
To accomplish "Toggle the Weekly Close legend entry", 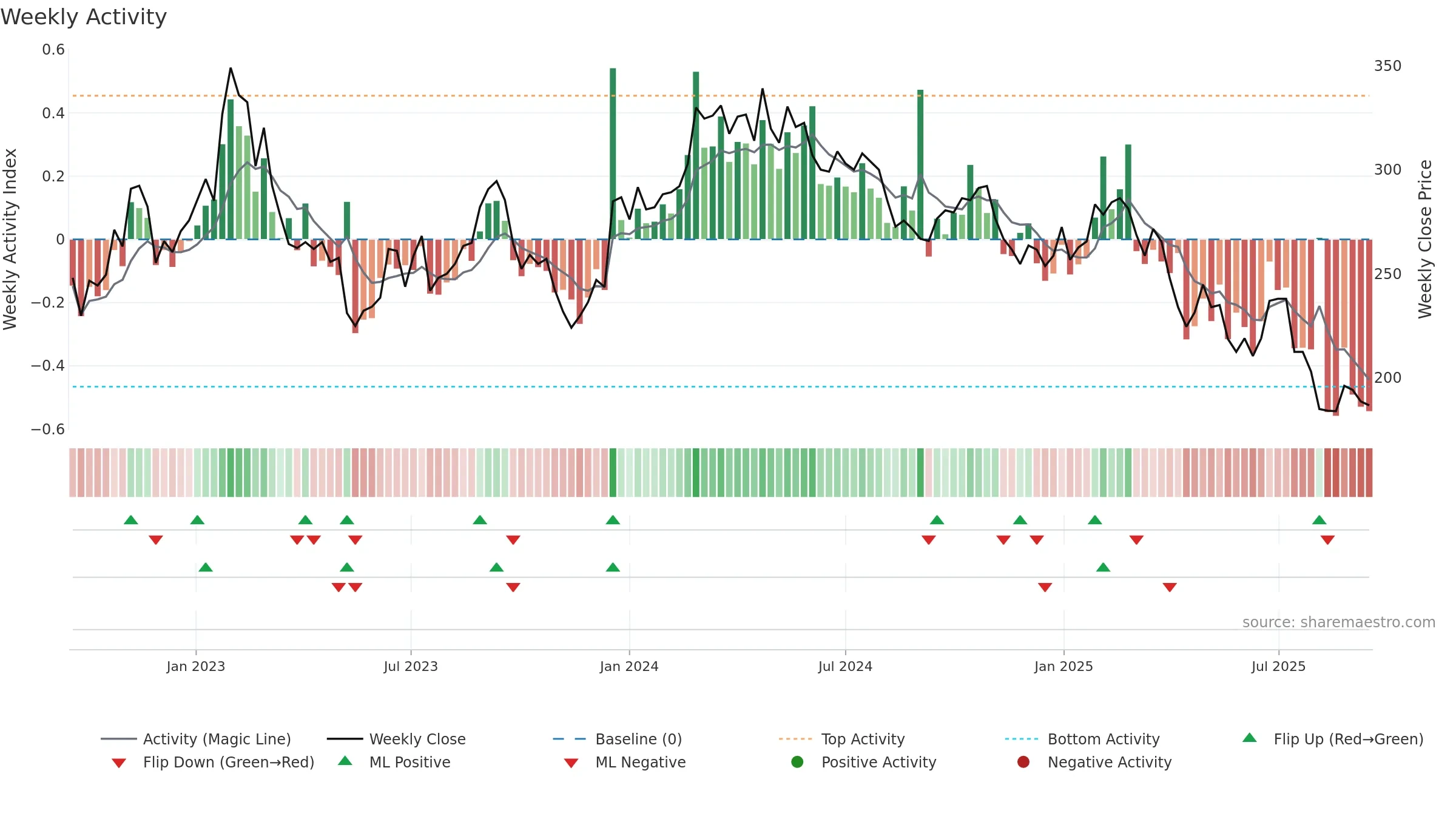I will click(396, 739).
